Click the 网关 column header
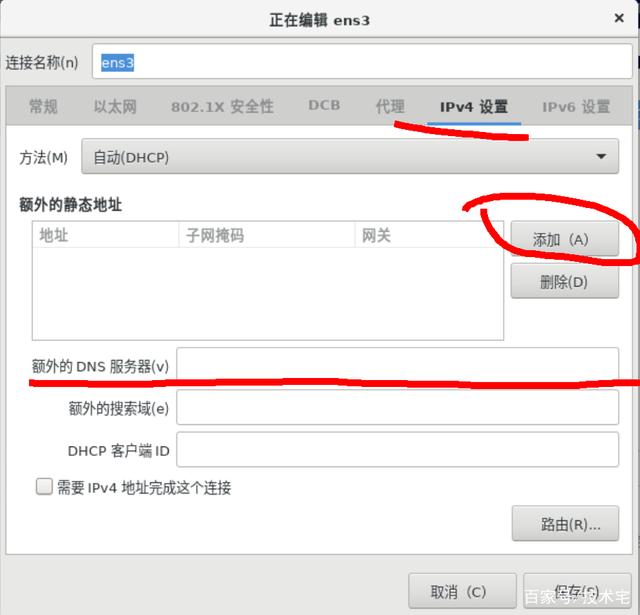Viewport: 640px width, 615px height. point(429,235)
